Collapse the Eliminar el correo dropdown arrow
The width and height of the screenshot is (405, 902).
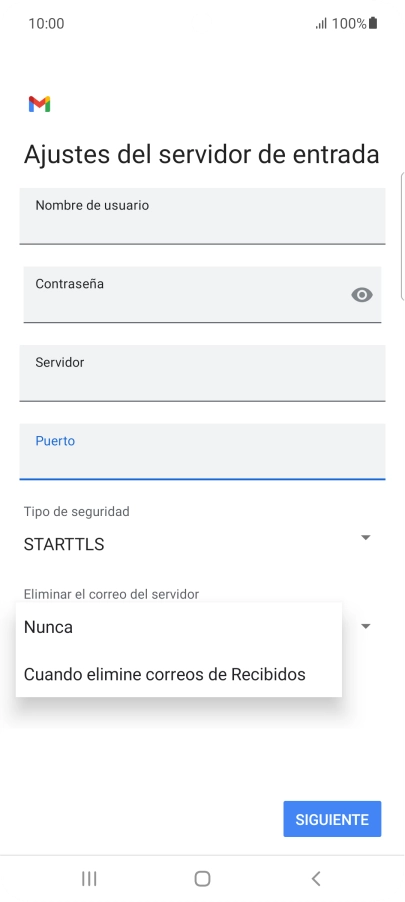pos(365,626)
